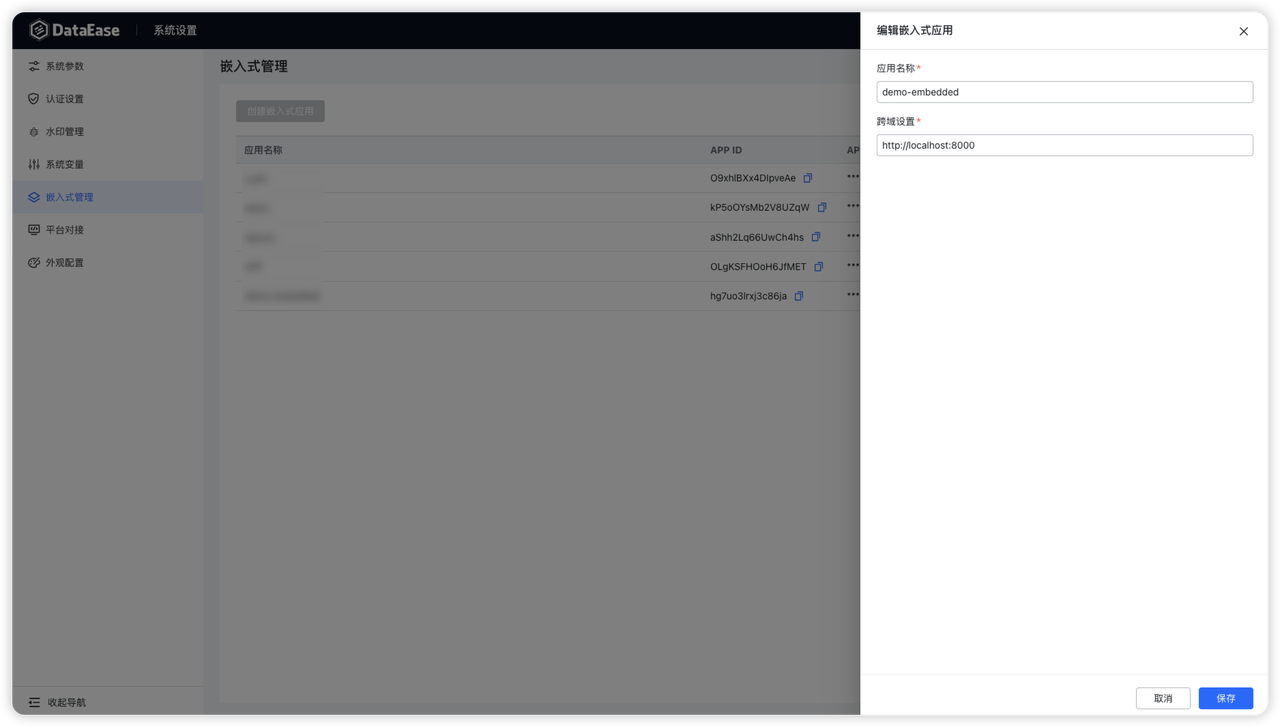Copy APP ID hg7uo3lrxj3c86ja
1280x727 pixels.
(799, 296)
